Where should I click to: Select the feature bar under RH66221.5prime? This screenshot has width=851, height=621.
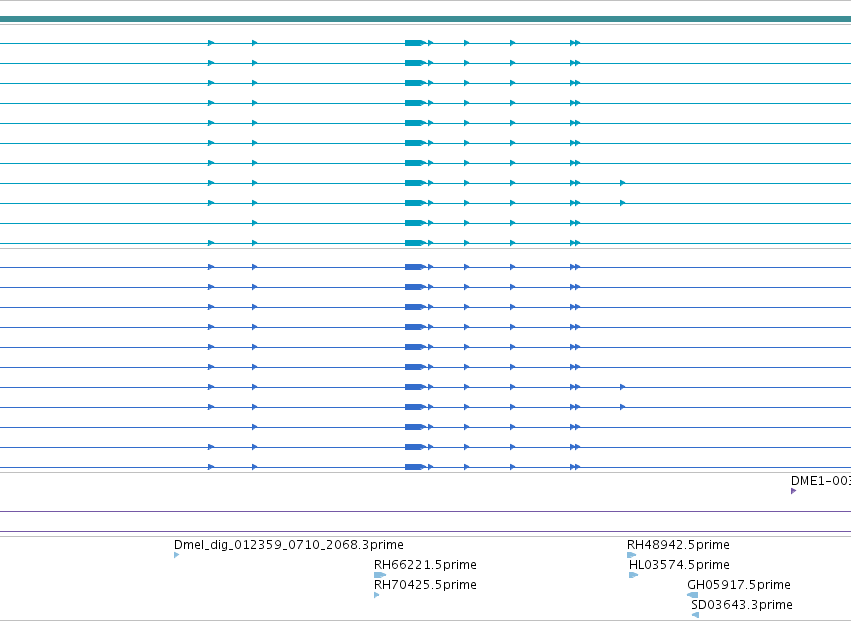(380, 575)
